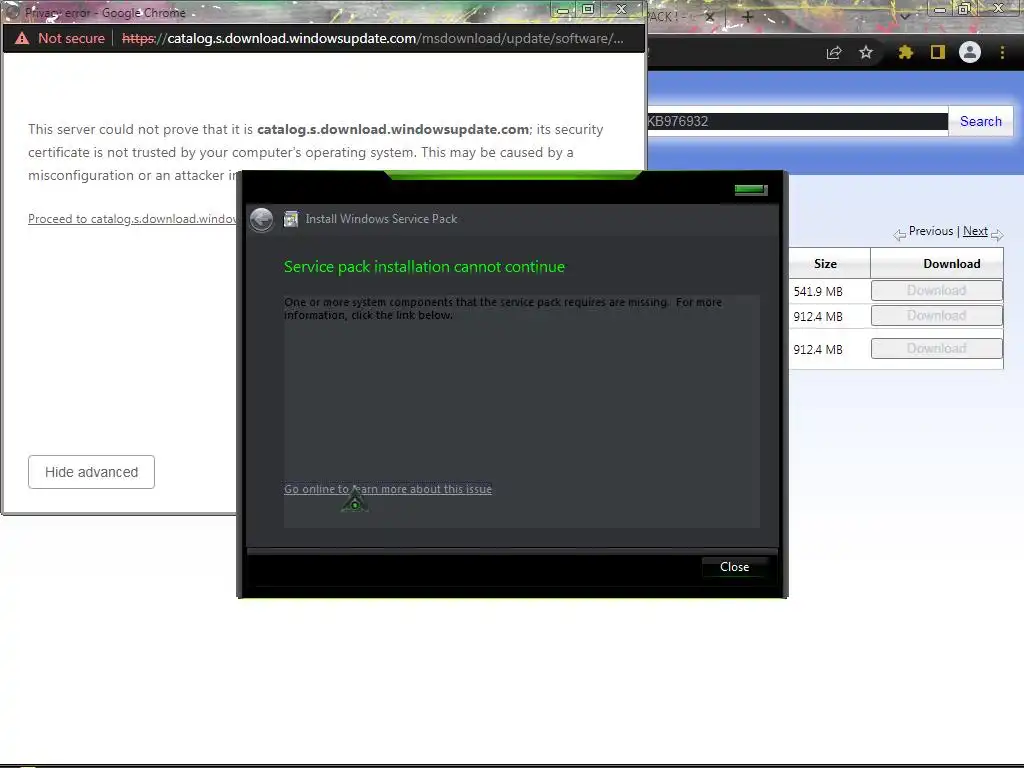Click the 'Service pack installation cannot continue' heading
The width and height of the screenshot is (1024, 768).
coord(424,266)
